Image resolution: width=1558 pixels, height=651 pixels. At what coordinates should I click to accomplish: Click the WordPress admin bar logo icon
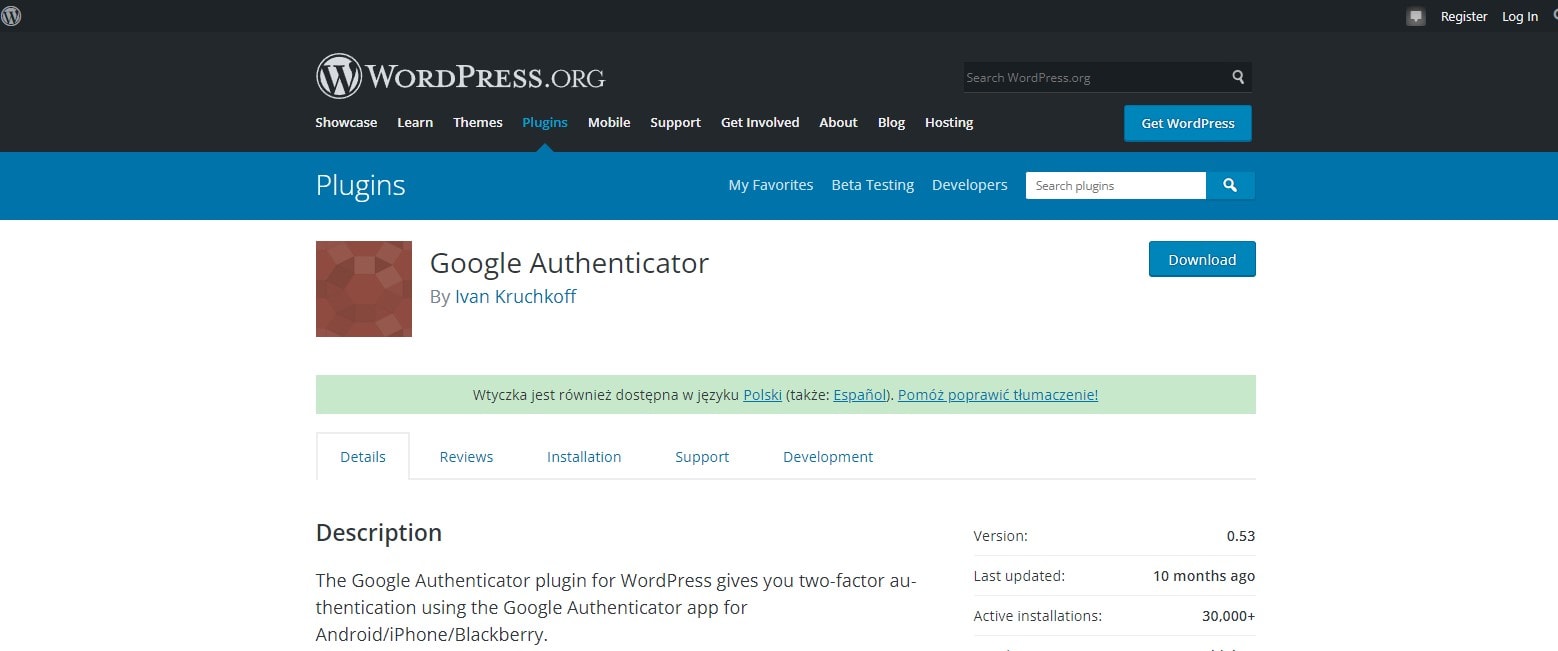tap(11, 16)
